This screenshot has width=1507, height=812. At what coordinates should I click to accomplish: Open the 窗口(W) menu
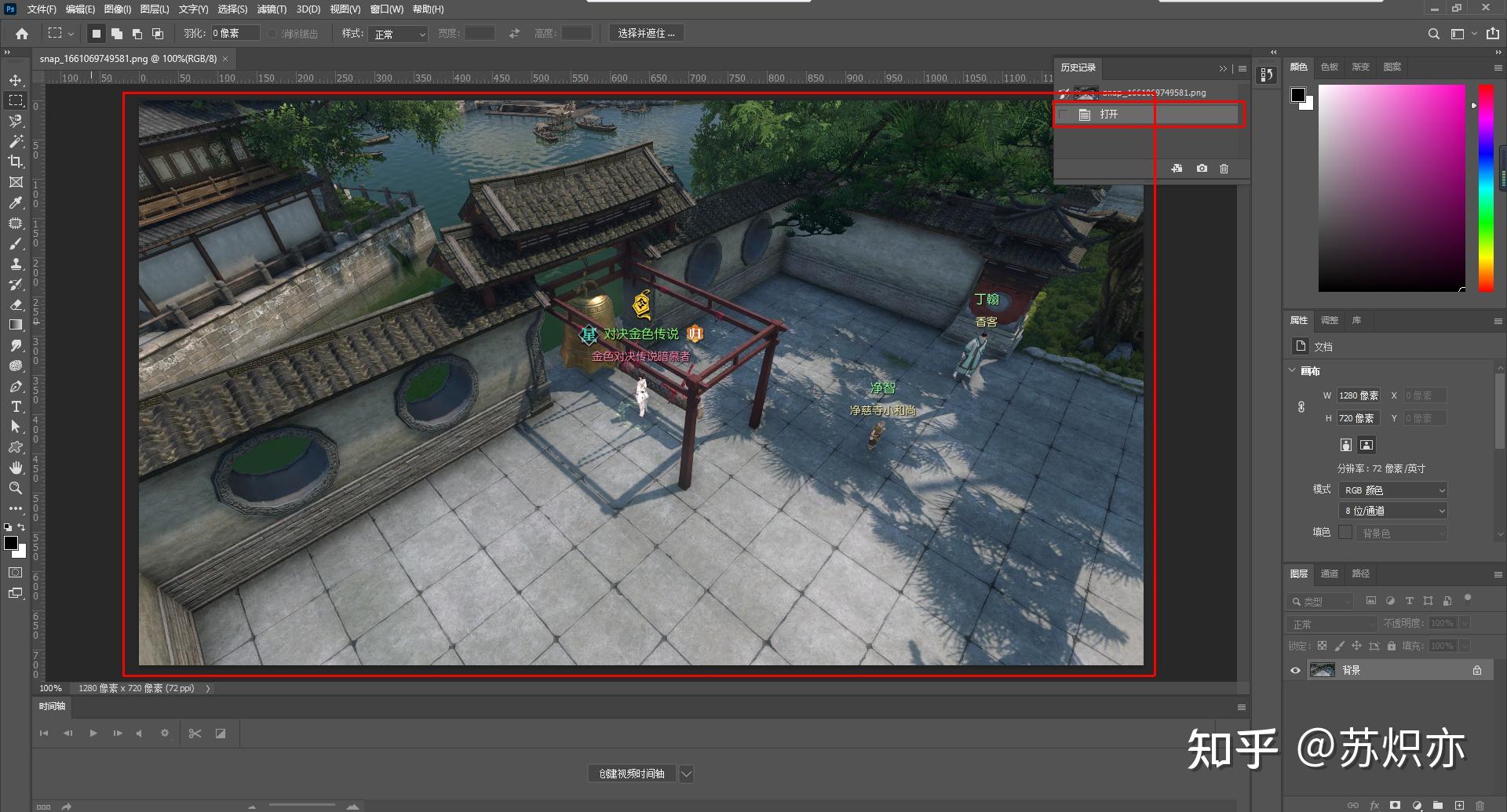pos(386,9)
